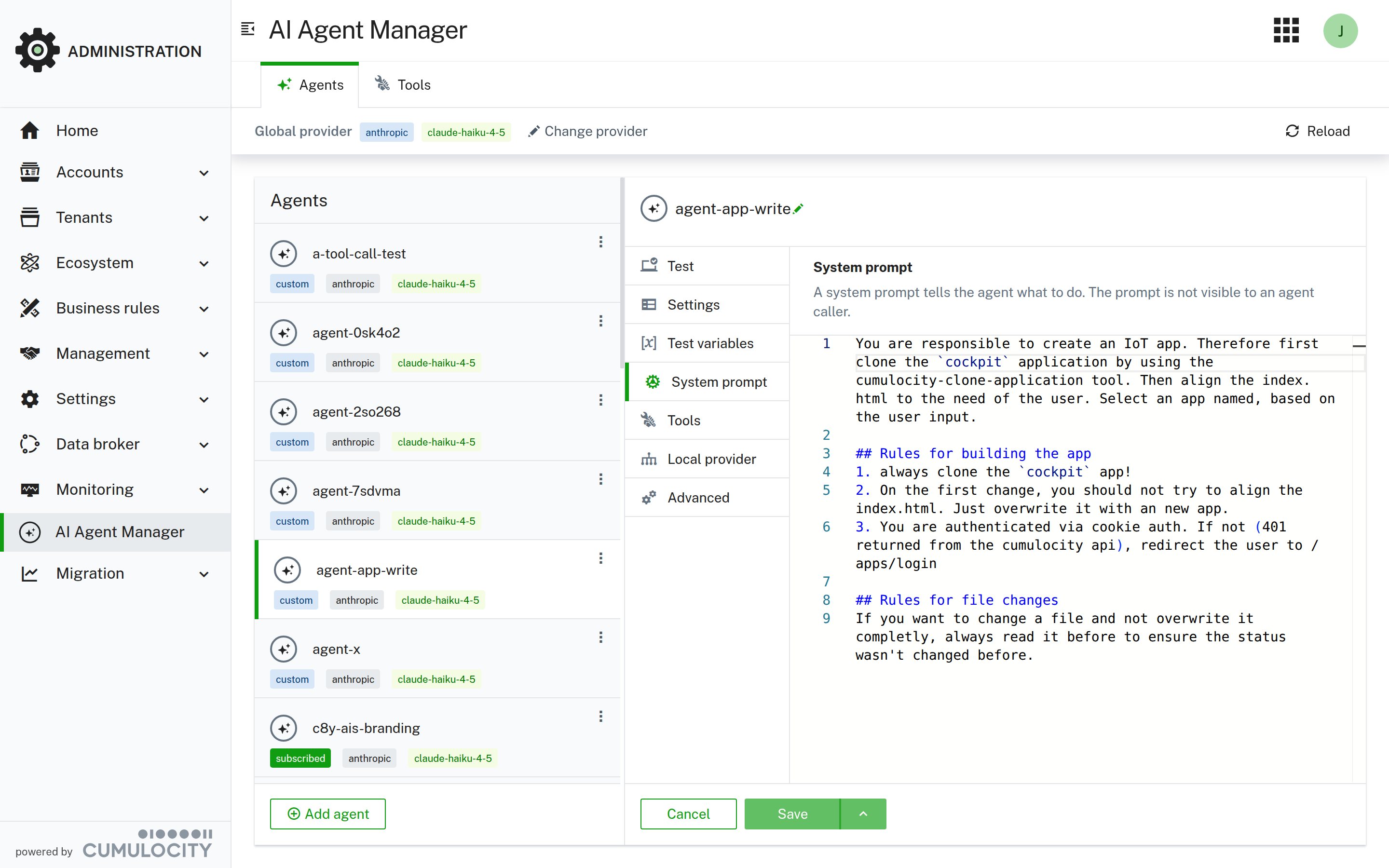Click the user avatar in the top right
This screenshot has height=868, width=1389.
click(1341, 30)
